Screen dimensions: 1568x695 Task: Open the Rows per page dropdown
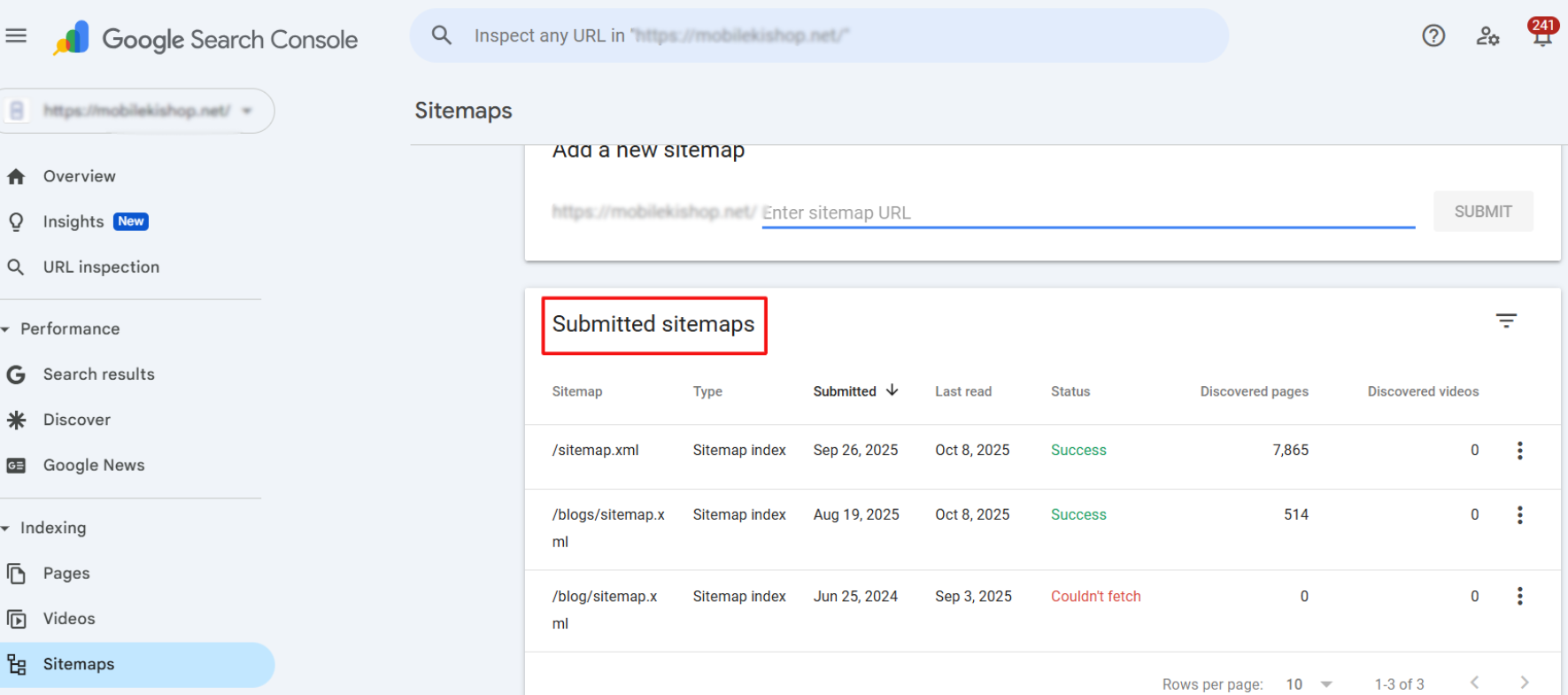[1309, 684]
